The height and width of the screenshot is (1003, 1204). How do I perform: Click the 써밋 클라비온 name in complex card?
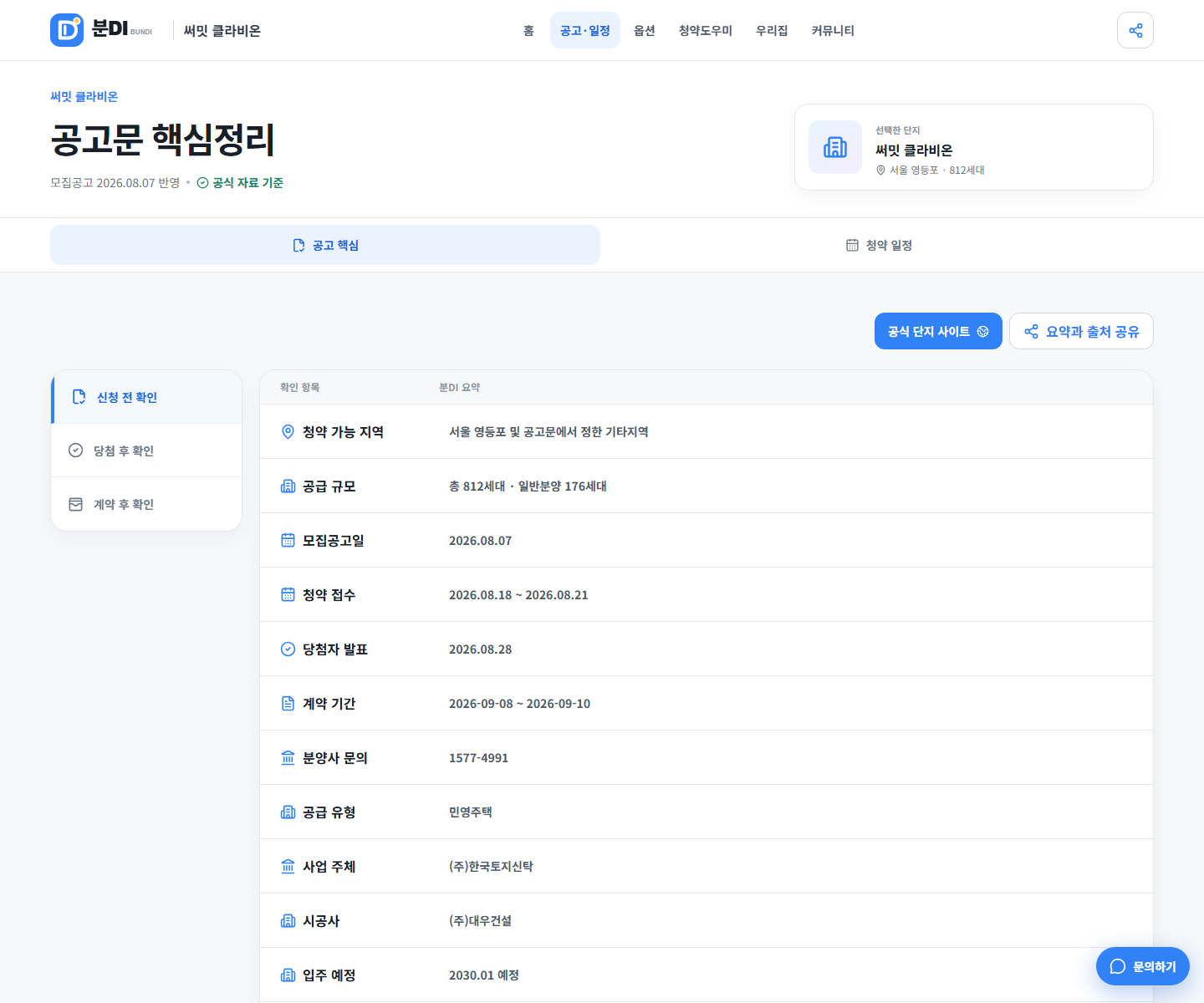pos(914,150)
